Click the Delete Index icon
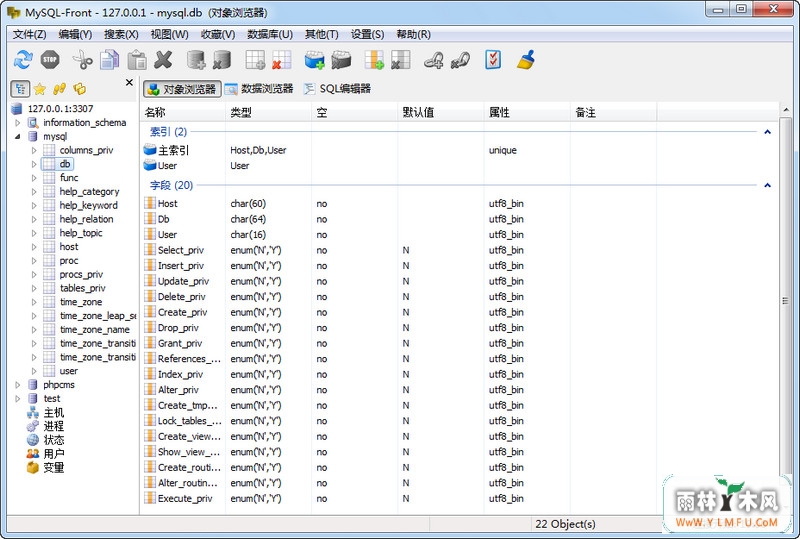Screen dimensions: 800x539 341,60
